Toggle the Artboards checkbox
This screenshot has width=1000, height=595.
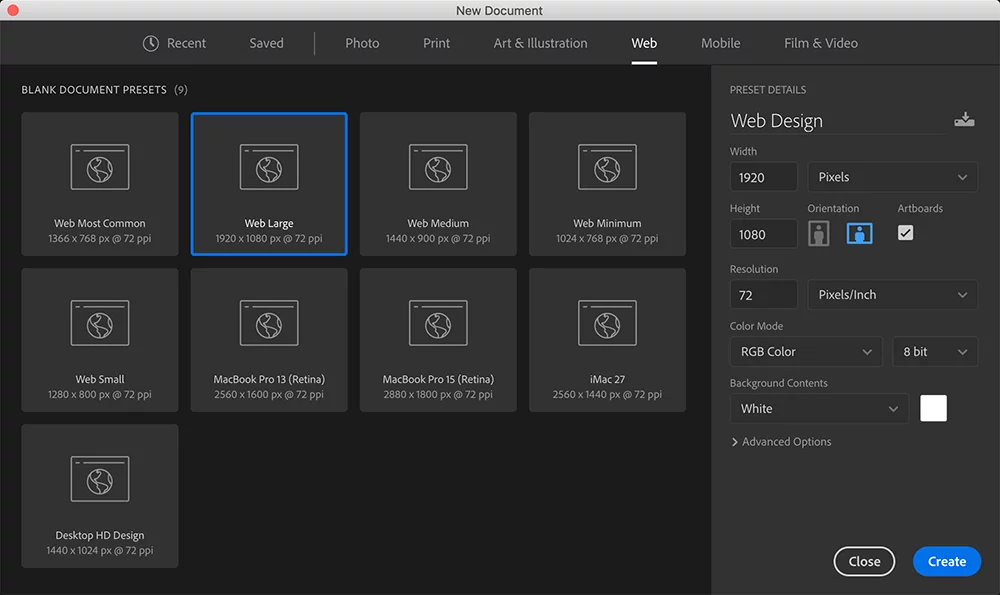(905, 233)
